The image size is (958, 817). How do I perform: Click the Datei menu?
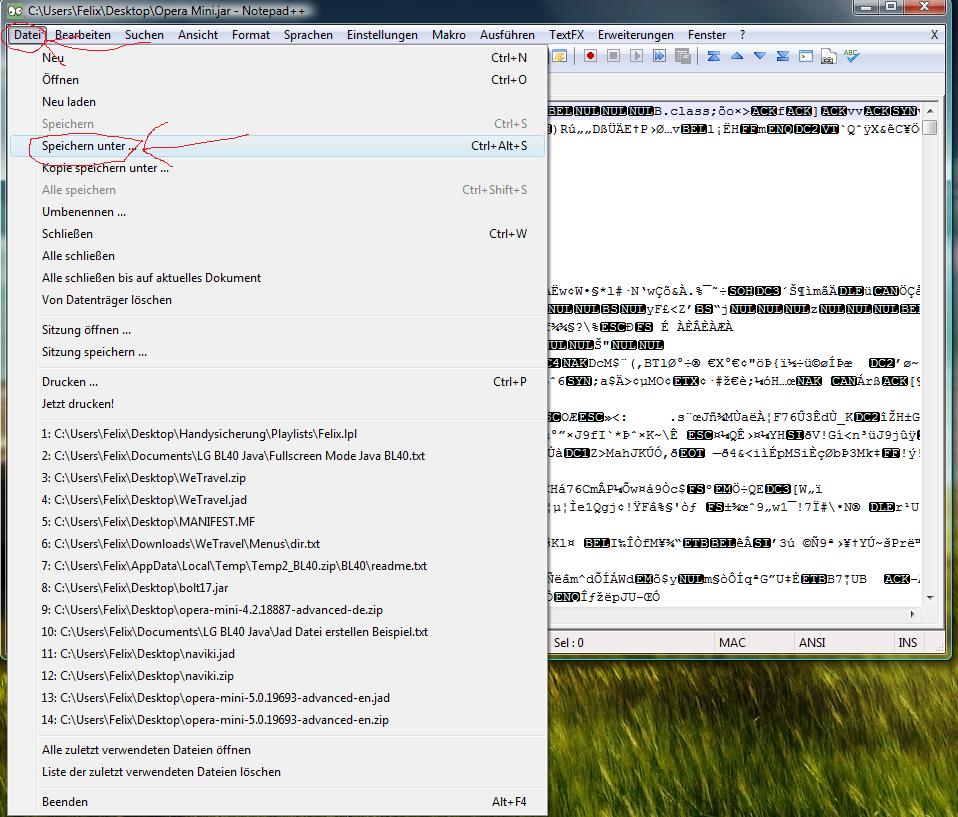pyautogui.click(x=27, y=35)
